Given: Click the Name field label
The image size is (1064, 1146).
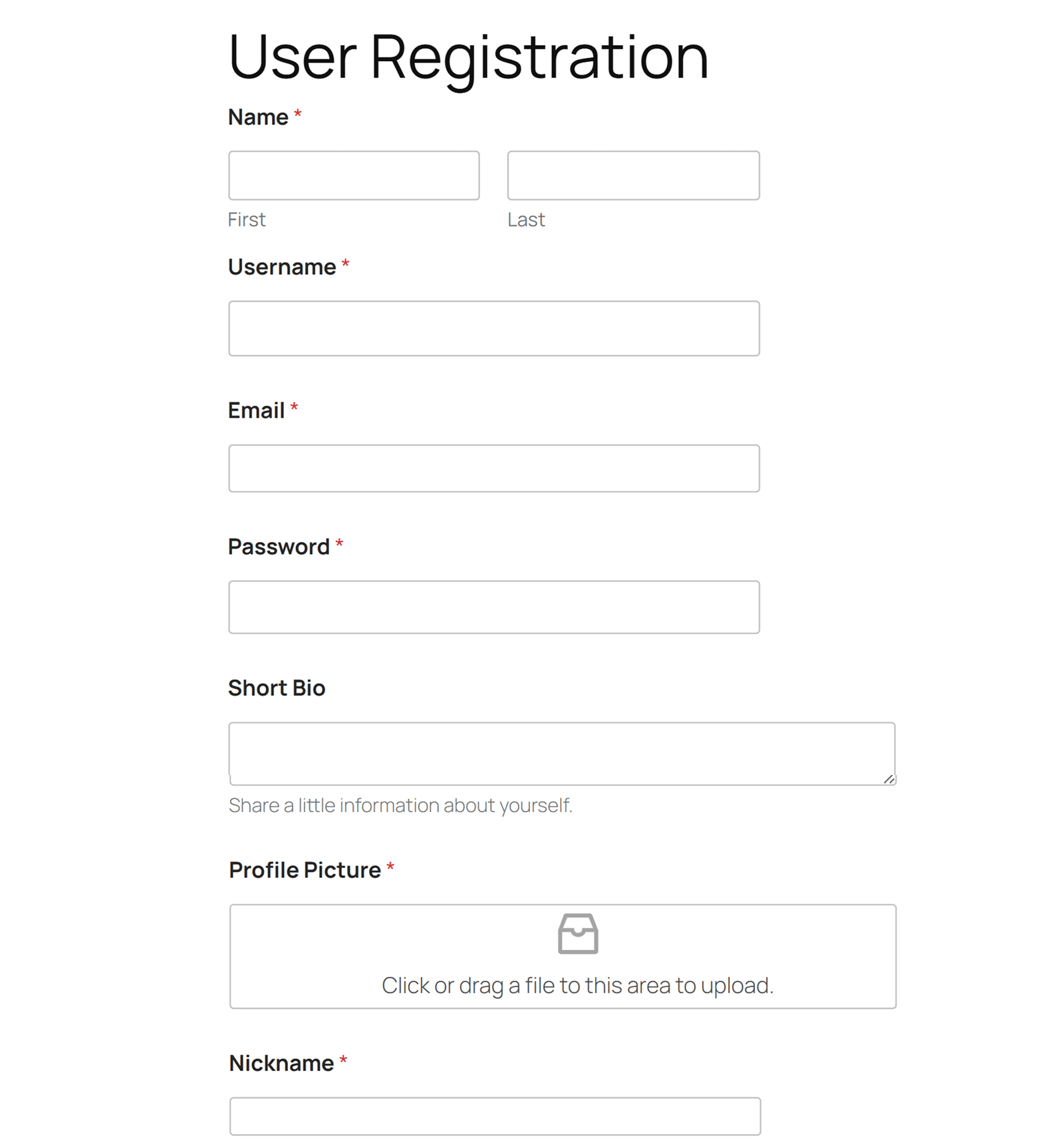Looking at the screenshot, I should (259, 118).
